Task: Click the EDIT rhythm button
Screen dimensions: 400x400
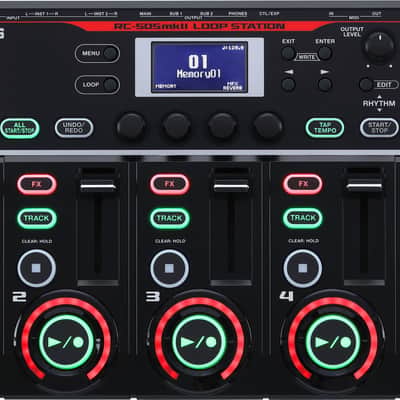Action: [x=366, y=84]
